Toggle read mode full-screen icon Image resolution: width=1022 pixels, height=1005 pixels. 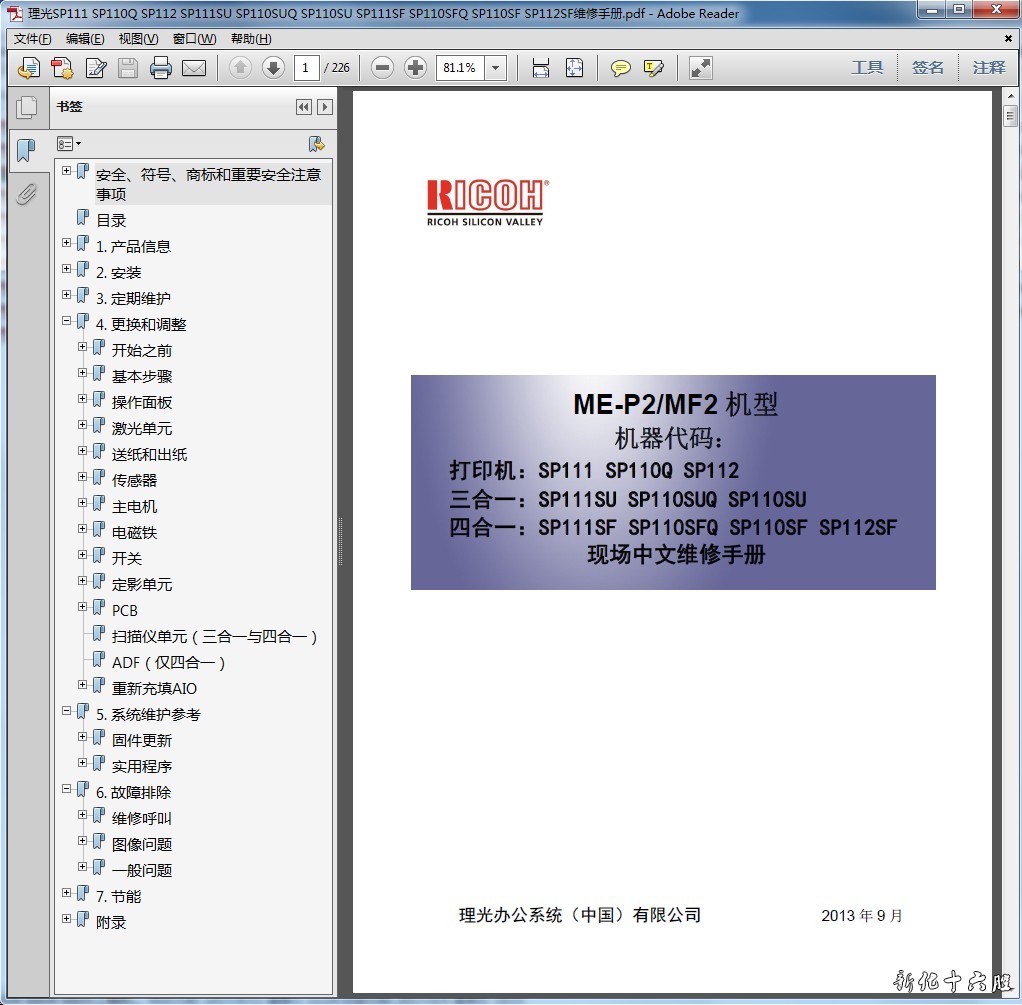pyautogui.click(x=701, y=68)
